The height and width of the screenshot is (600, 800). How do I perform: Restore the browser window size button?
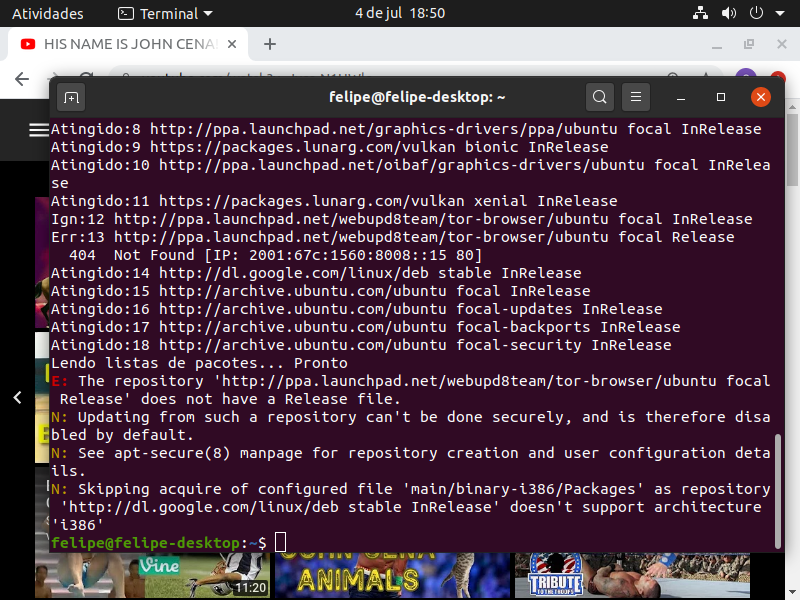[x=749, y=44]
